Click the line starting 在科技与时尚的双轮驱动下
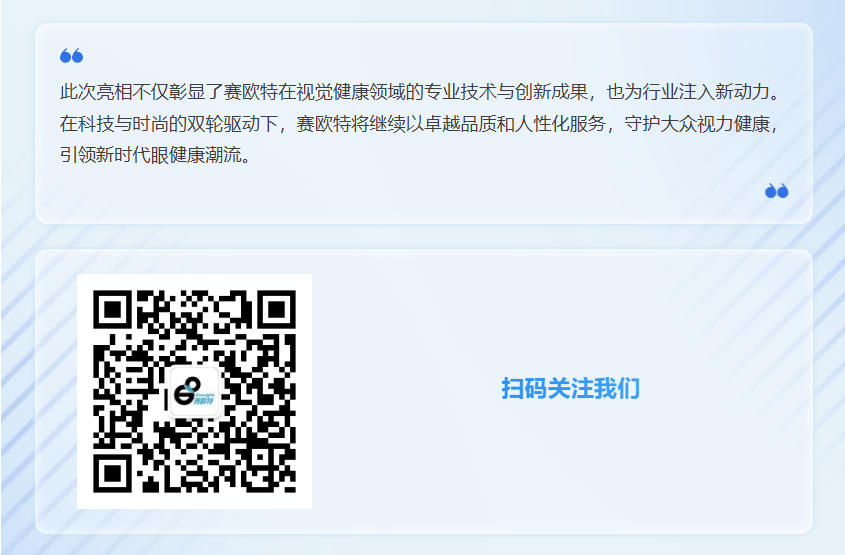 pos(420,124)
